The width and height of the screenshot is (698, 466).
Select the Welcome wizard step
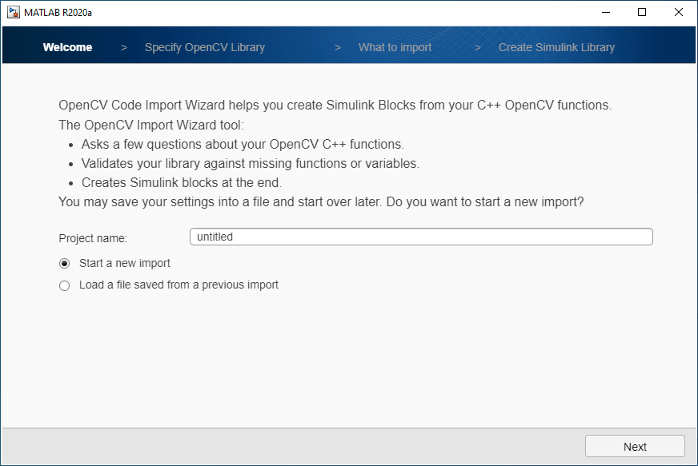(x=67, y=47)
